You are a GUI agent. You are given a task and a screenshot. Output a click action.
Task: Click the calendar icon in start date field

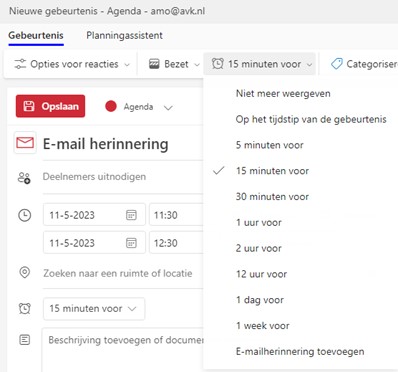click(131, 215)
